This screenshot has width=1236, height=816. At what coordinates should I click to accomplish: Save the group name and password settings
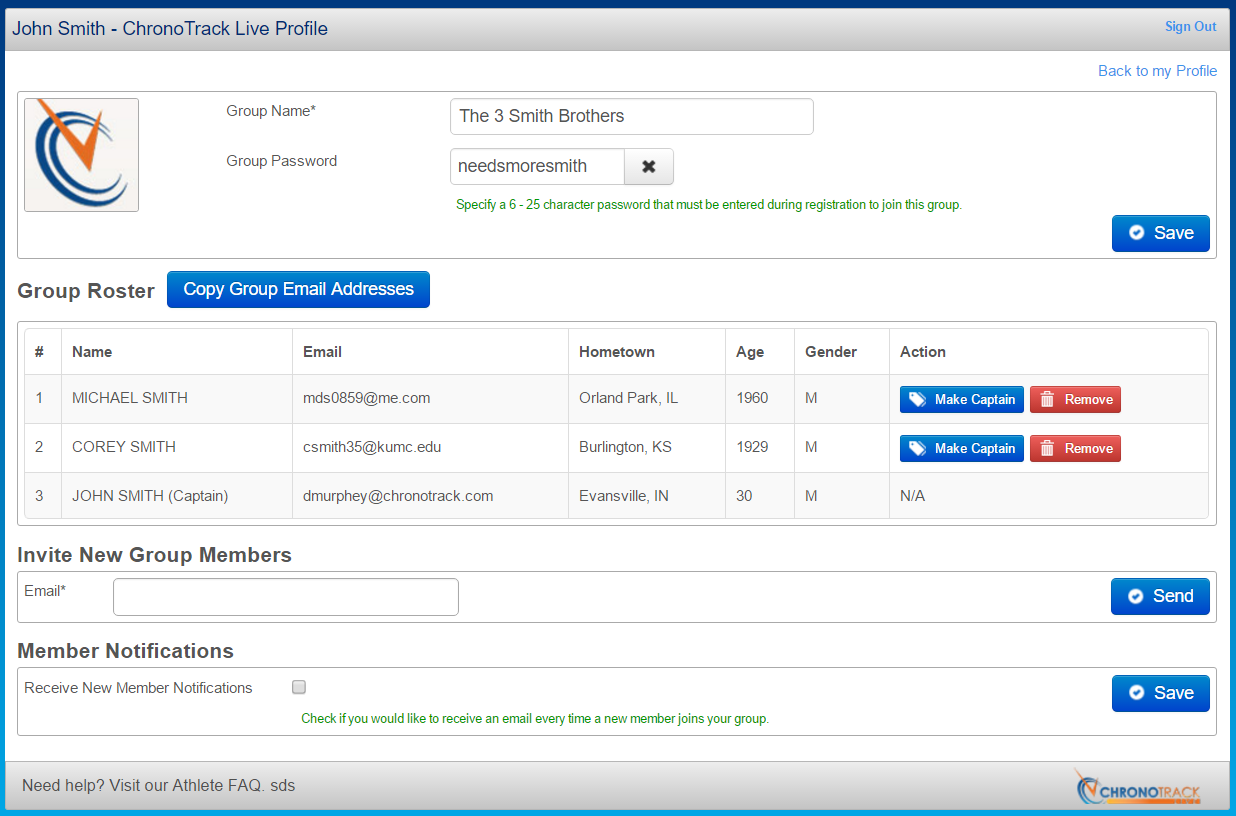tap(1161, 233)
